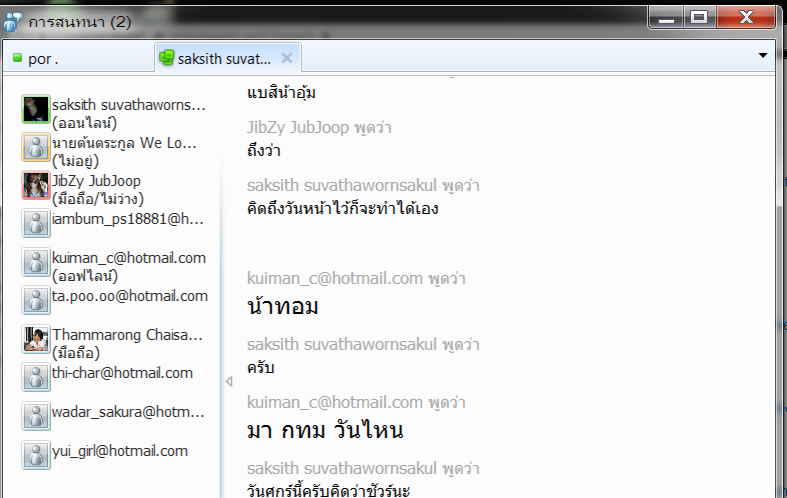
Task: Collapse the participant list side panel
Action: tap(227, 381)
